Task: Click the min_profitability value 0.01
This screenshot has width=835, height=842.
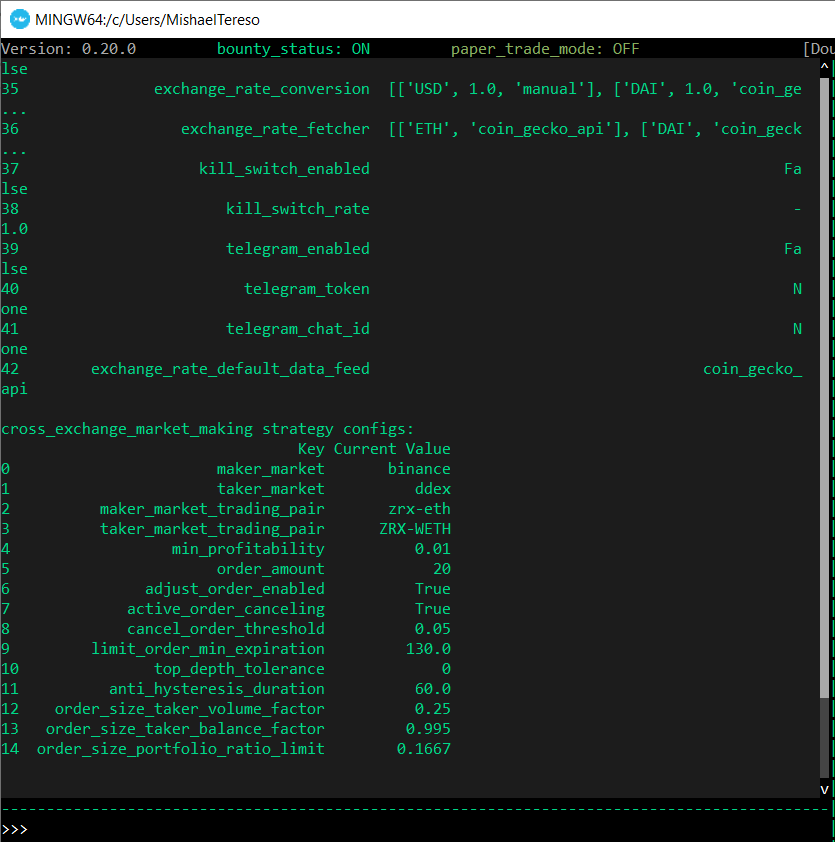Action: point(433,548)
